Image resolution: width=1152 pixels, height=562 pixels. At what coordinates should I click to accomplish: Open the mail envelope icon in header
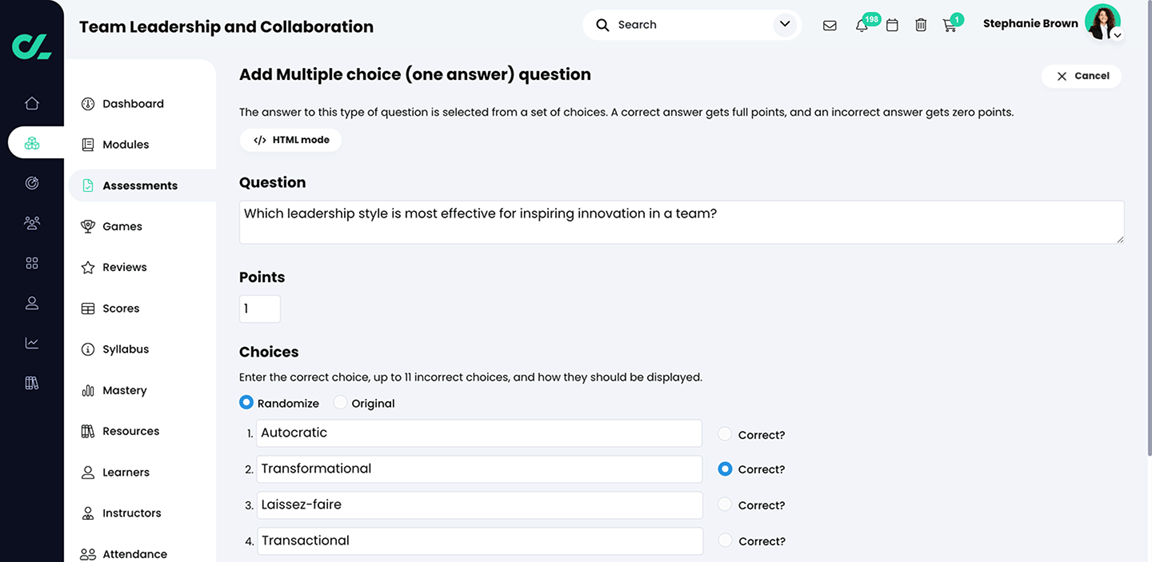pyautogui.click(x=830, y=25)
